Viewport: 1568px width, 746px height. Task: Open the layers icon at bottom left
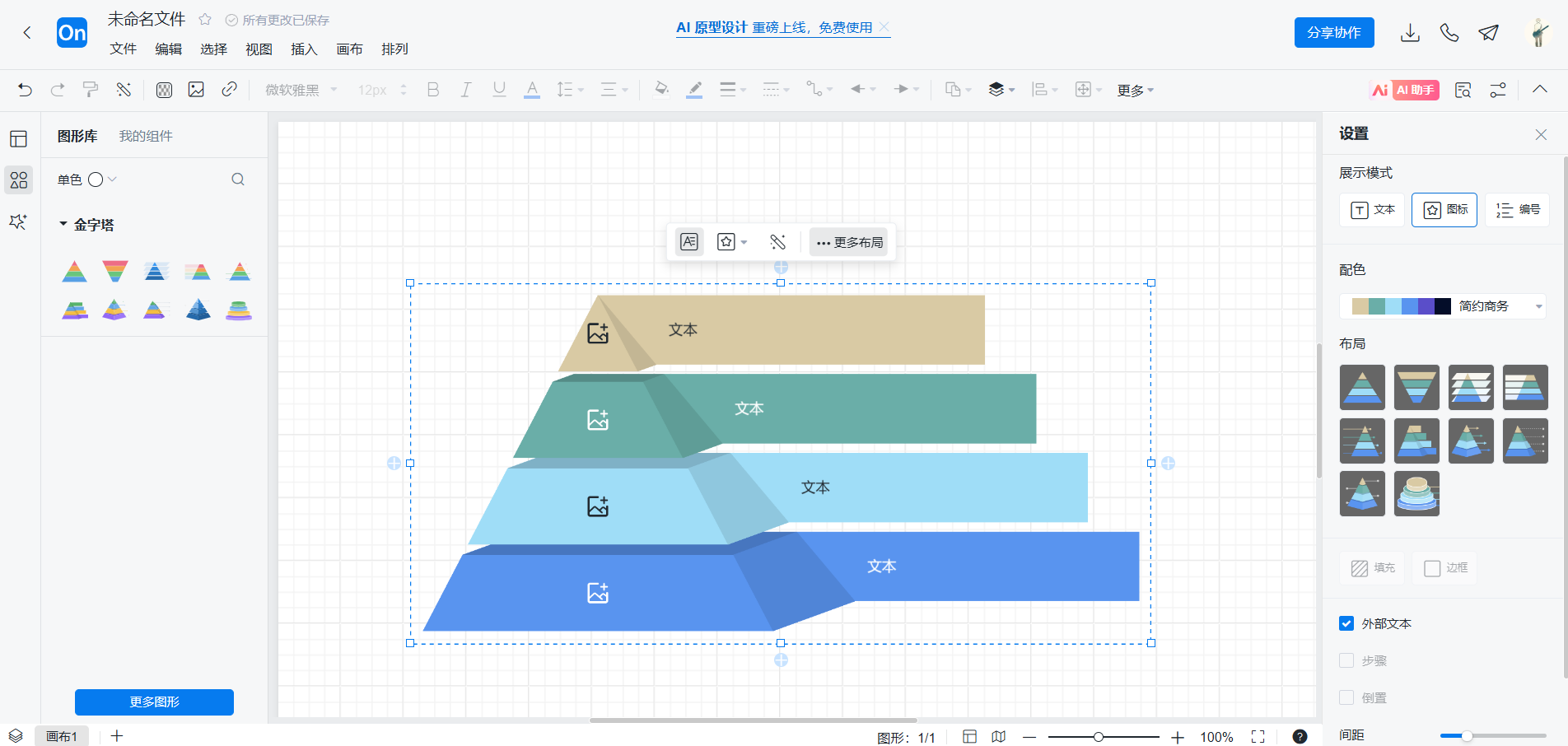tap(16, 736)
